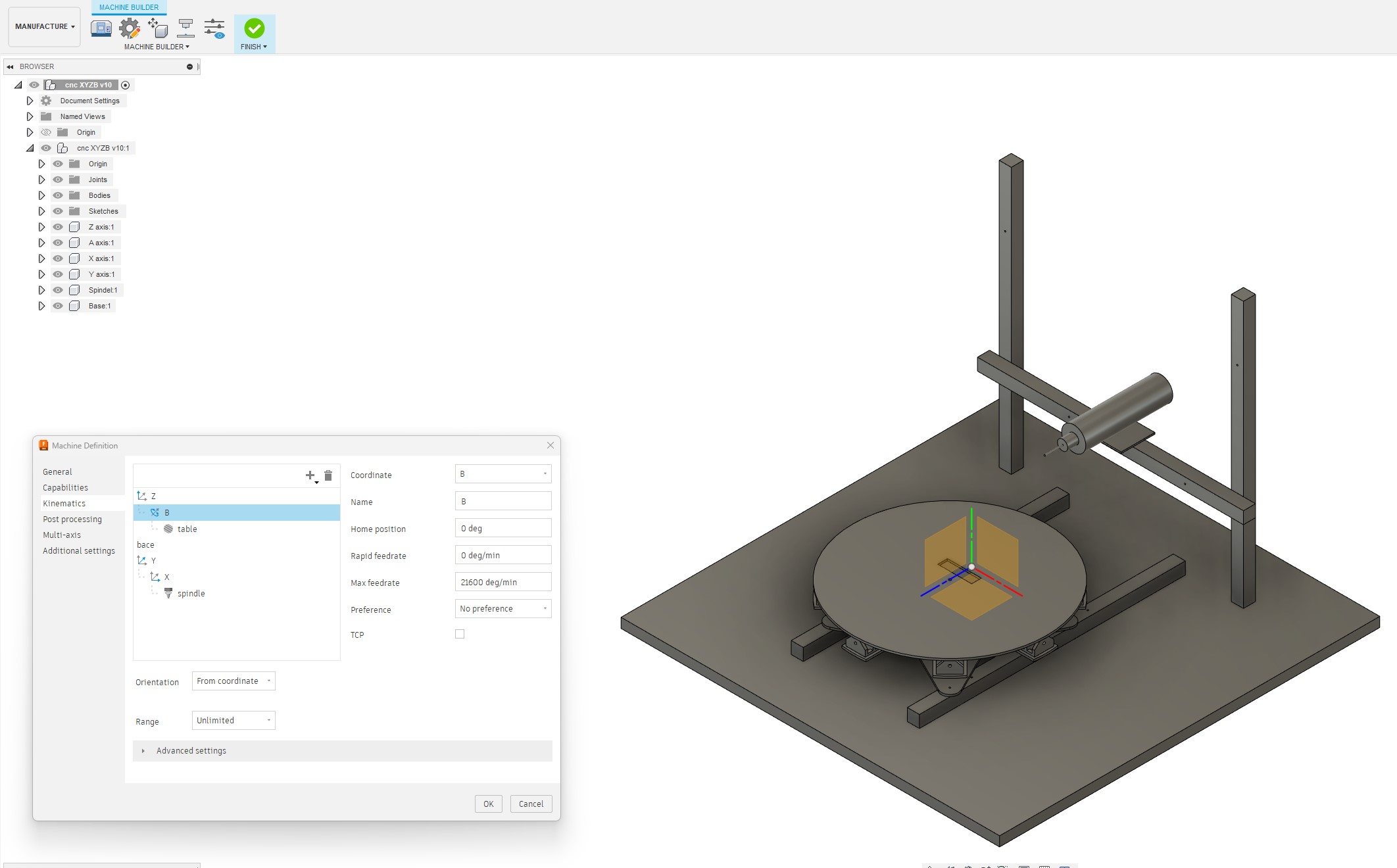Image resolution: width=1397 pixels, height=868 pixels.
Task: Open the display settings sliders-eye tool
Action: click(214, 28)
